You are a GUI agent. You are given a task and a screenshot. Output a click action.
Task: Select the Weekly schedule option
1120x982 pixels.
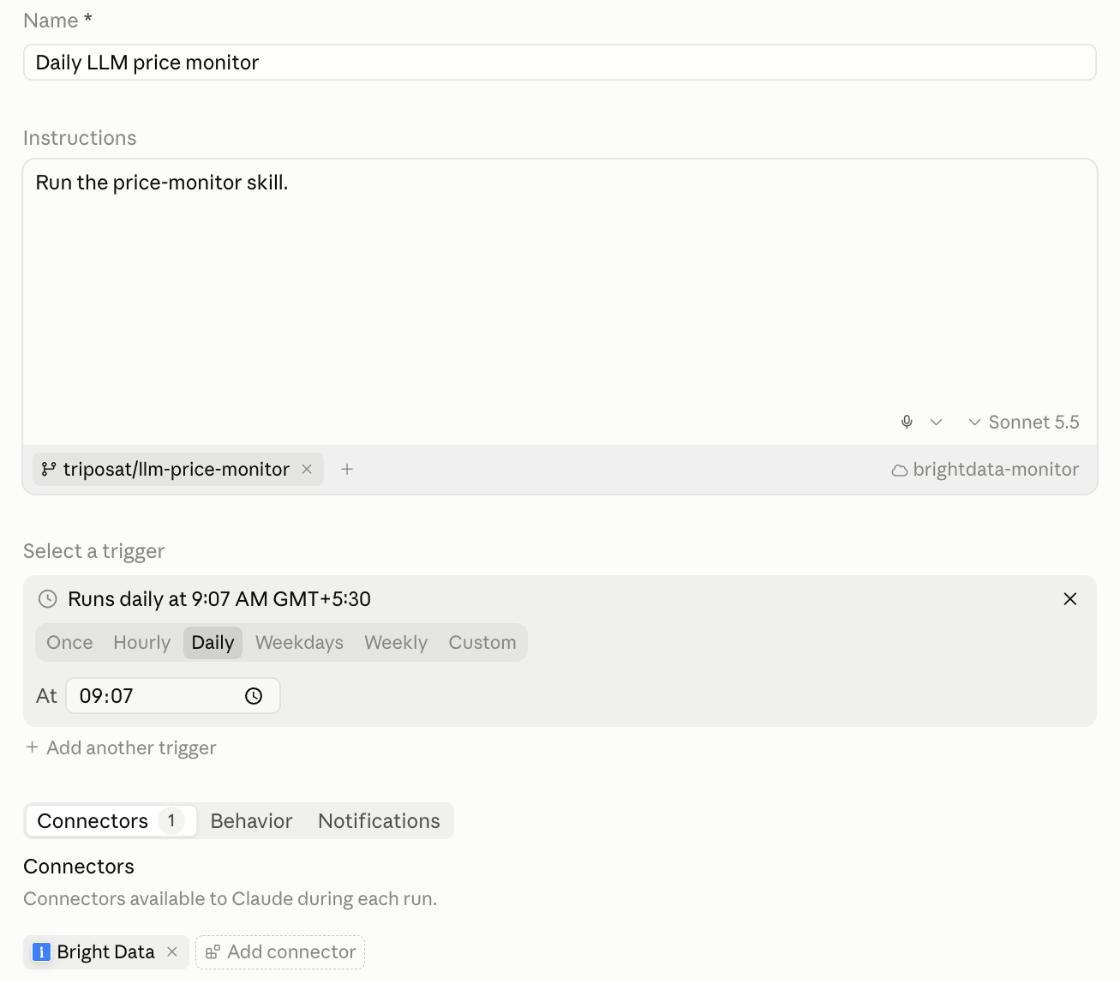pyautogui.click(x=396, y=642)
